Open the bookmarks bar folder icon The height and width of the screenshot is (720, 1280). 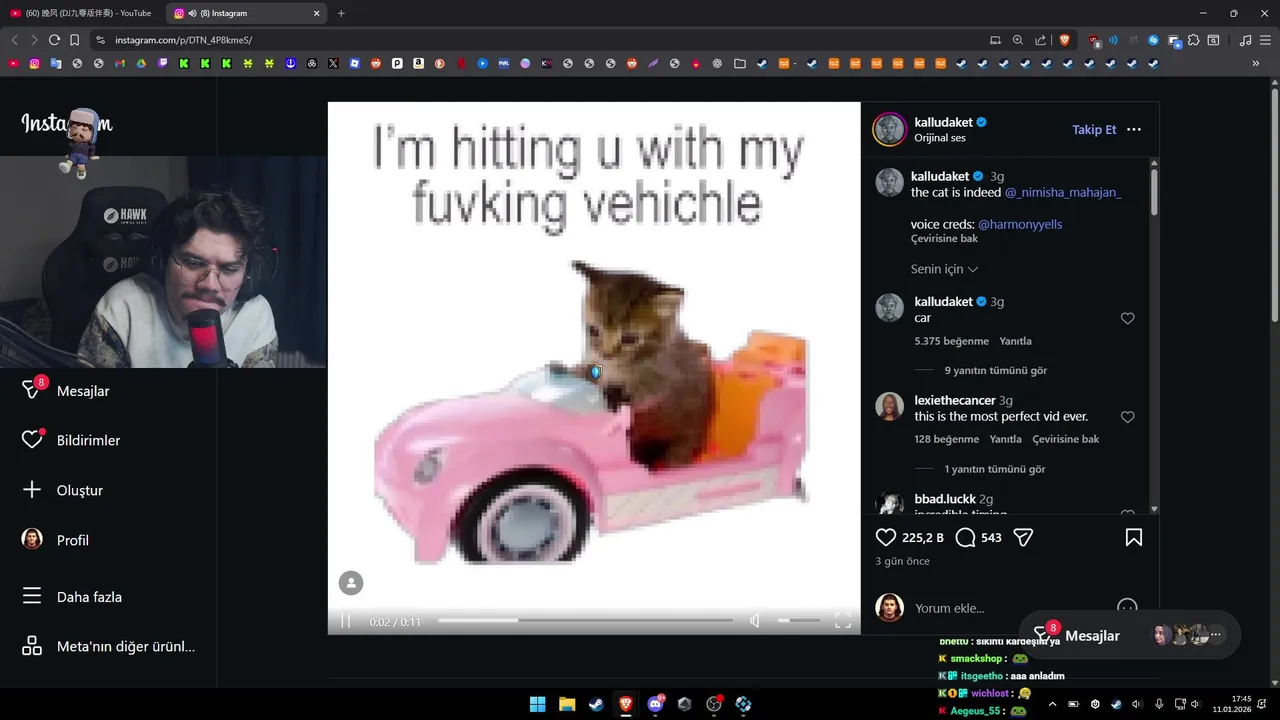(740, 63)
